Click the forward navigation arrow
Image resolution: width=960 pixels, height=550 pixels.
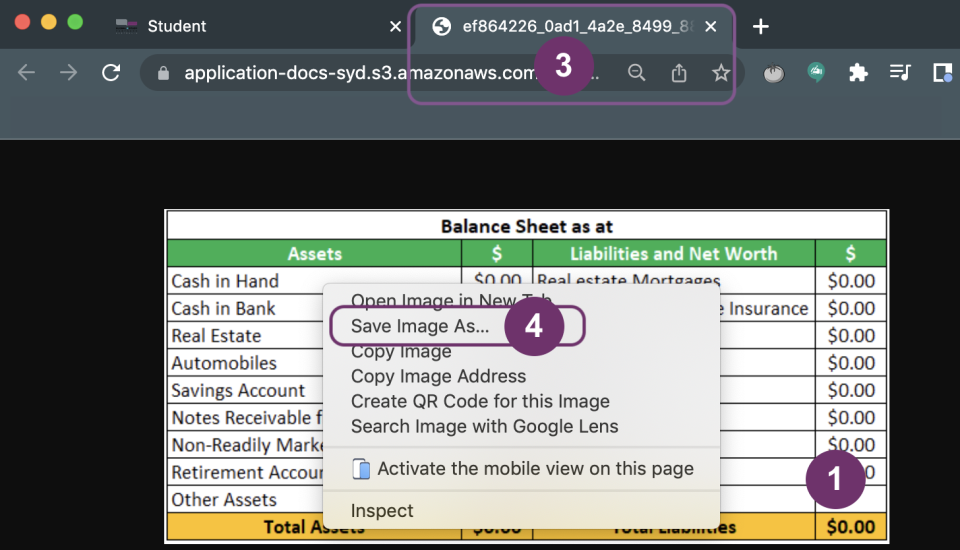69,73
